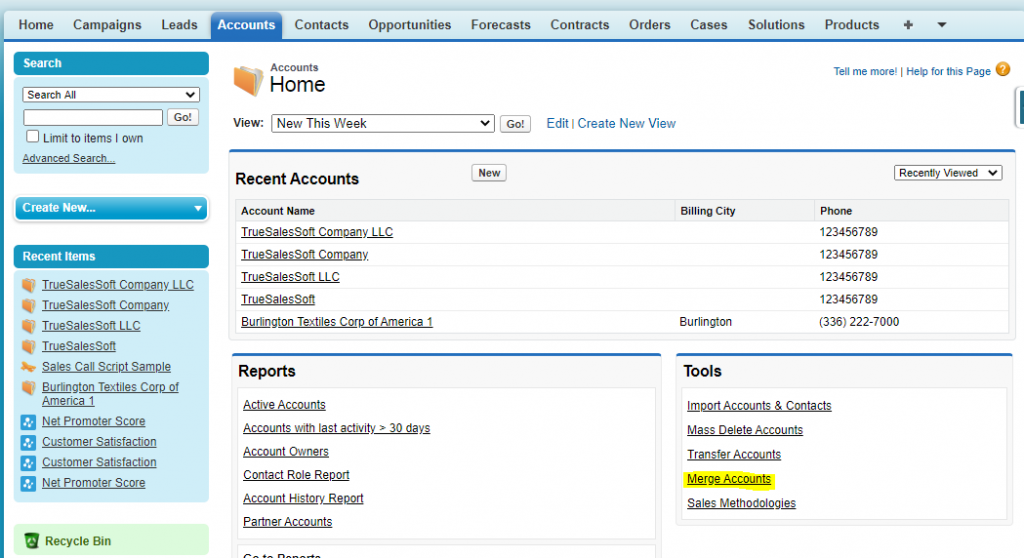Open the Search All dropdown

(111, 95)
